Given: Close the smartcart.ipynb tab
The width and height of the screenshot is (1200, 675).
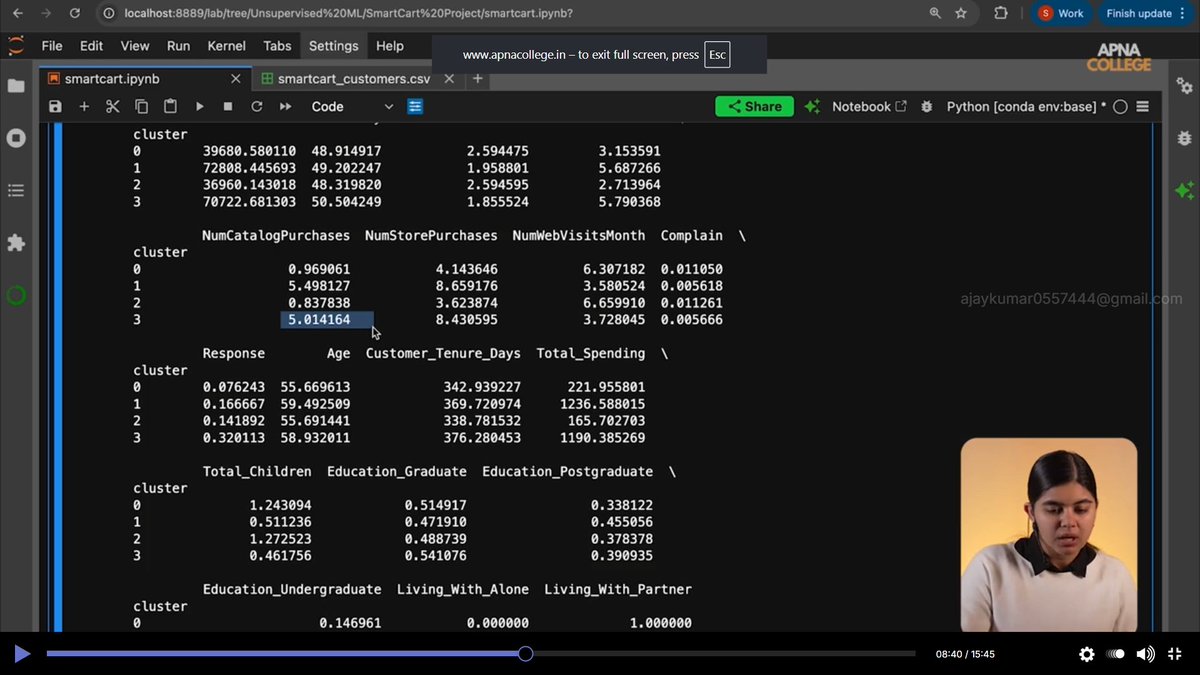Looking at the screenshot, I should point(236,78).
